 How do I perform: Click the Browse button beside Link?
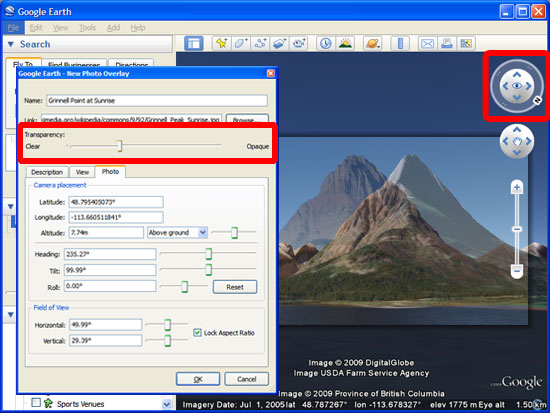pos(247,119)
